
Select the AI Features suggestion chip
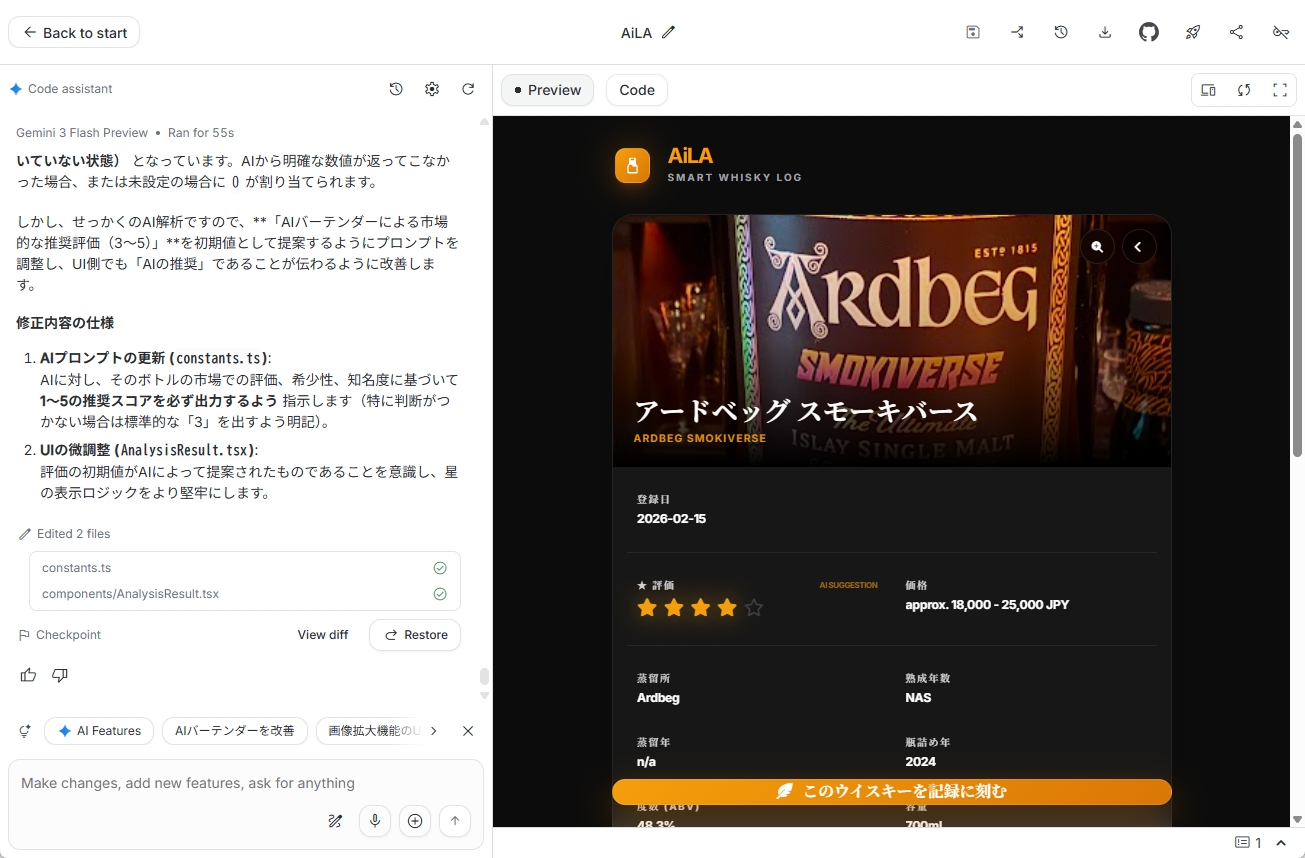click(x=99, y=731)
